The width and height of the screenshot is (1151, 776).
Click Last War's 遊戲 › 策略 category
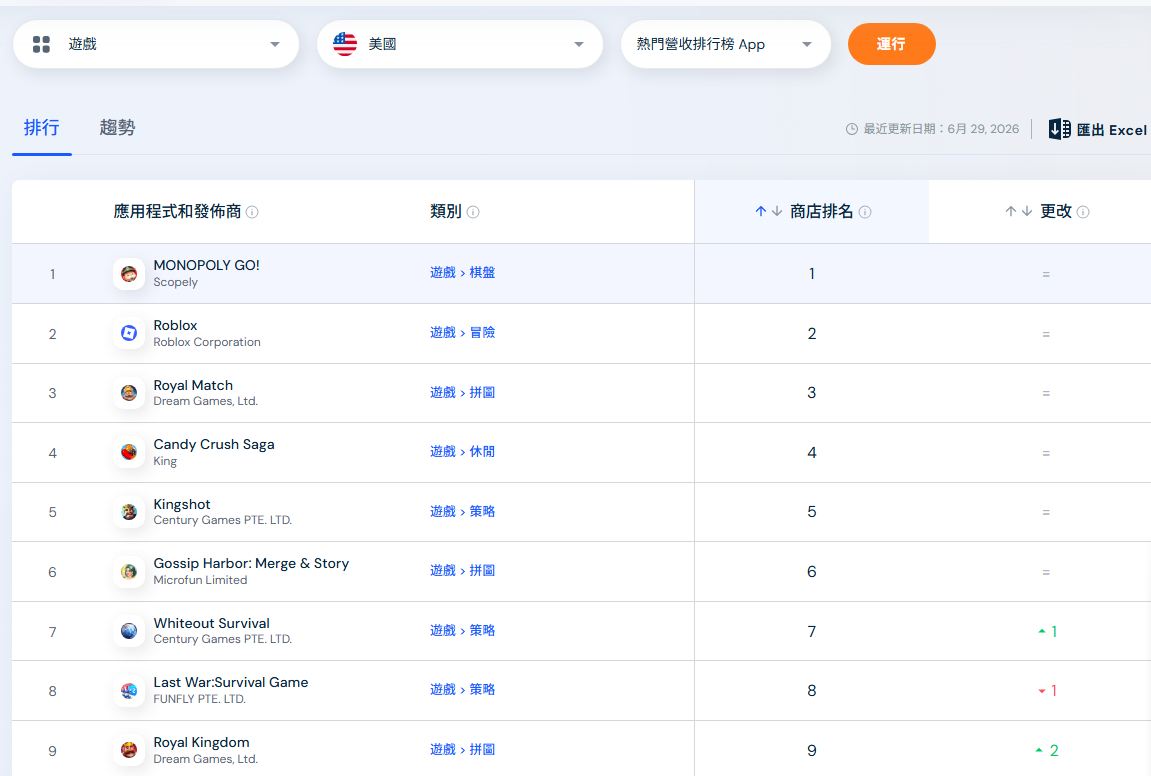pyautogui.click(x=462, y=689)
